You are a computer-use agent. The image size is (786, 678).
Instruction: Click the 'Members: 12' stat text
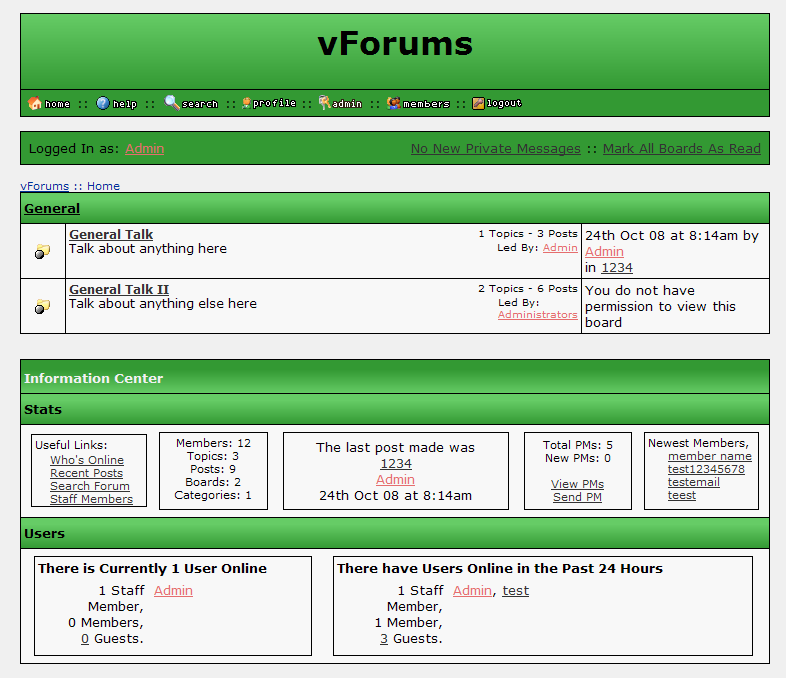[214, 443]
